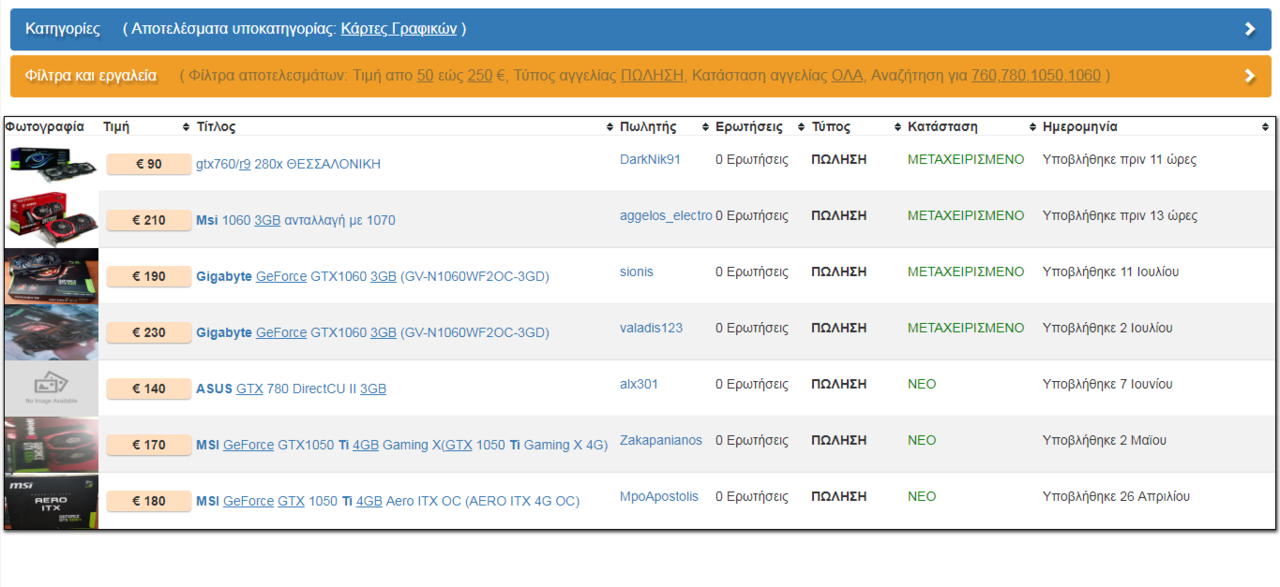Click the maximum price 250 filter link
The image size is (1280, 587).
pyautogui.click(x=480, y=76)
